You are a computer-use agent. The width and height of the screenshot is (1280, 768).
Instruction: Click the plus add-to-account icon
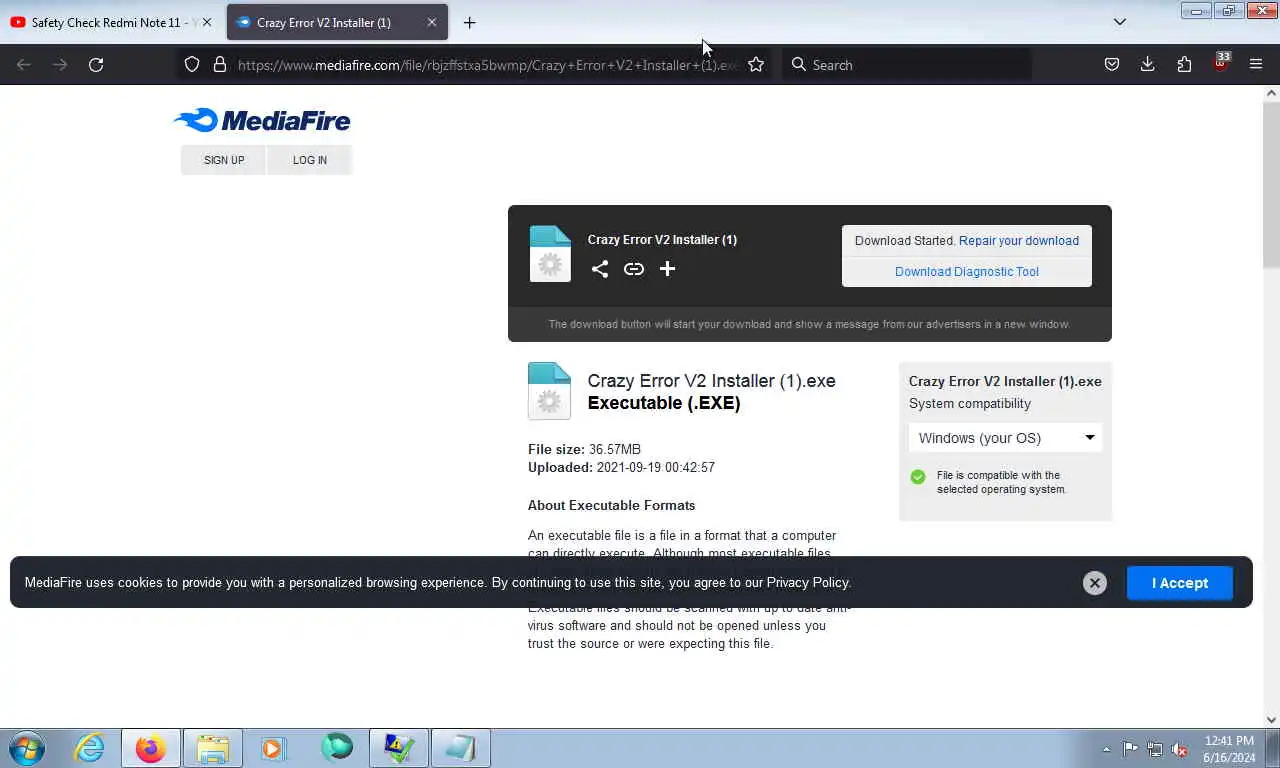(667, 269)
